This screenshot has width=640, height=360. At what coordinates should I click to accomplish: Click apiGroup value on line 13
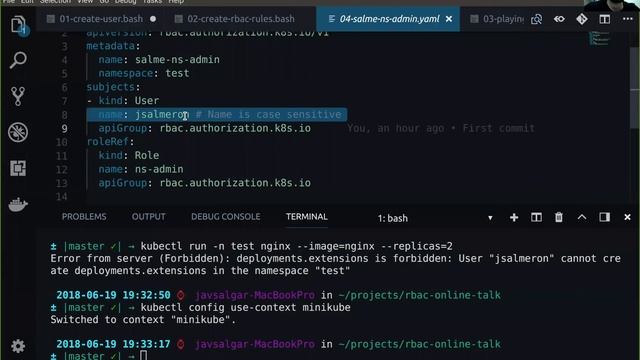click(x=235, y=183)
